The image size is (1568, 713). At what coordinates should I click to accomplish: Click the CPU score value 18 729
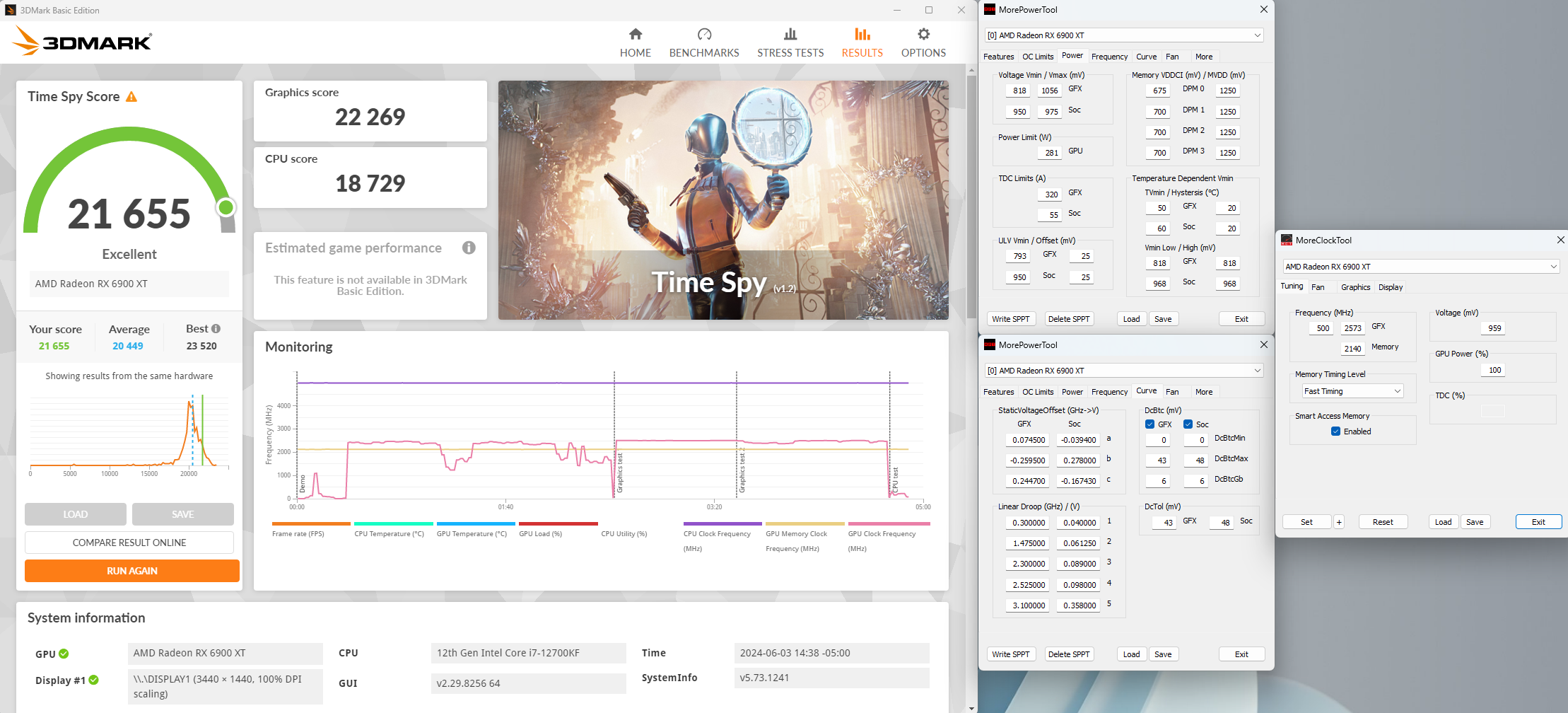point(370,183)
